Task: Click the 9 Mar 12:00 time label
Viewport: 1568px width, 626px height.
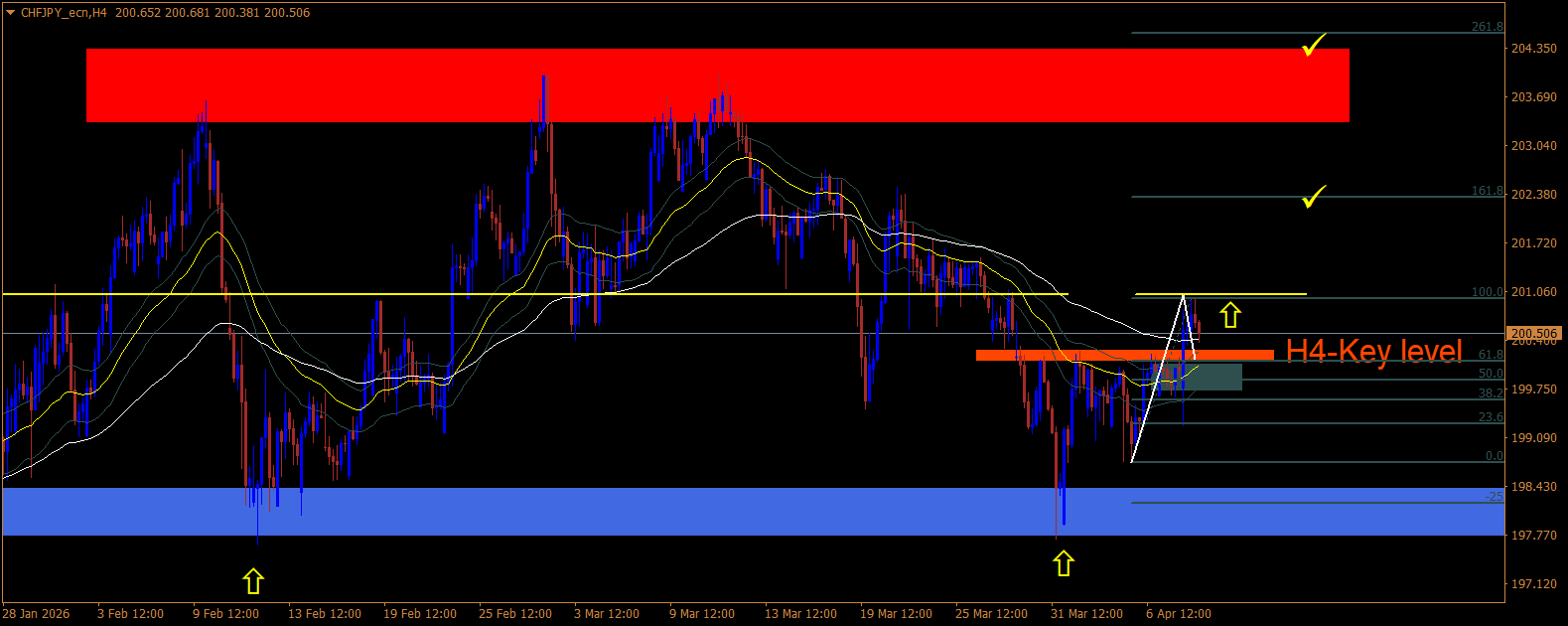Action: 702,613
